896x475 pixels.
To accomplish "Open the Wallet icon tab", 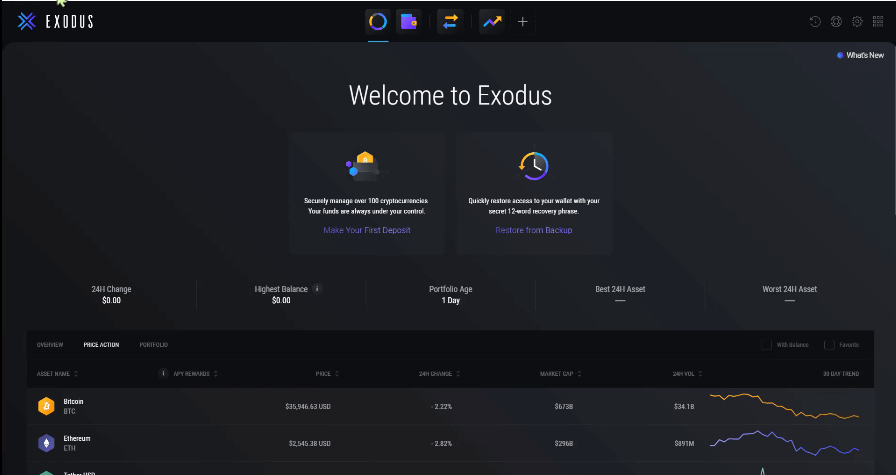I will click(x=409, y=22).
